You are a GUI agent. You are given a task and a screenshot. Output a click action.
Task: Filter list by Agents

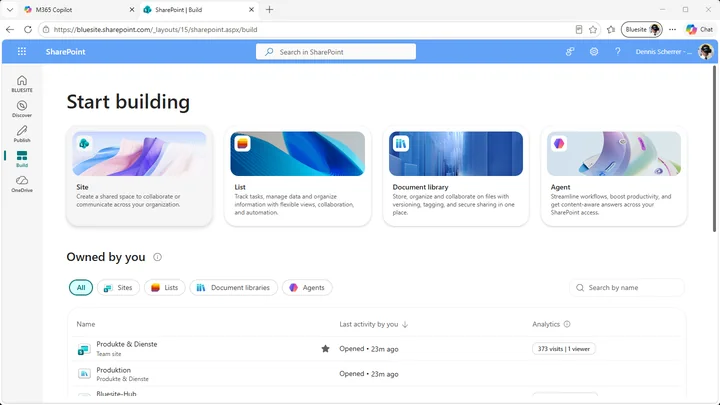(307, 287)
